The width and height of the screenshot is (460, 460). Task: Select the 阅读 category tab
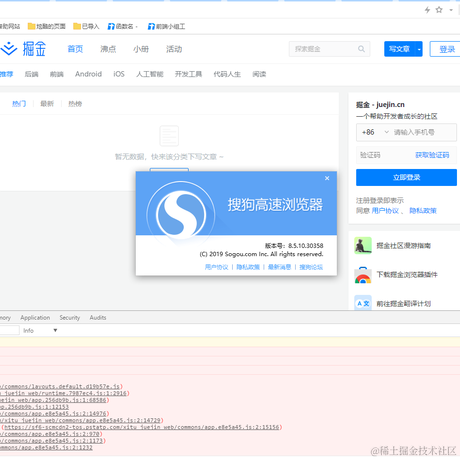pos(259,74)
